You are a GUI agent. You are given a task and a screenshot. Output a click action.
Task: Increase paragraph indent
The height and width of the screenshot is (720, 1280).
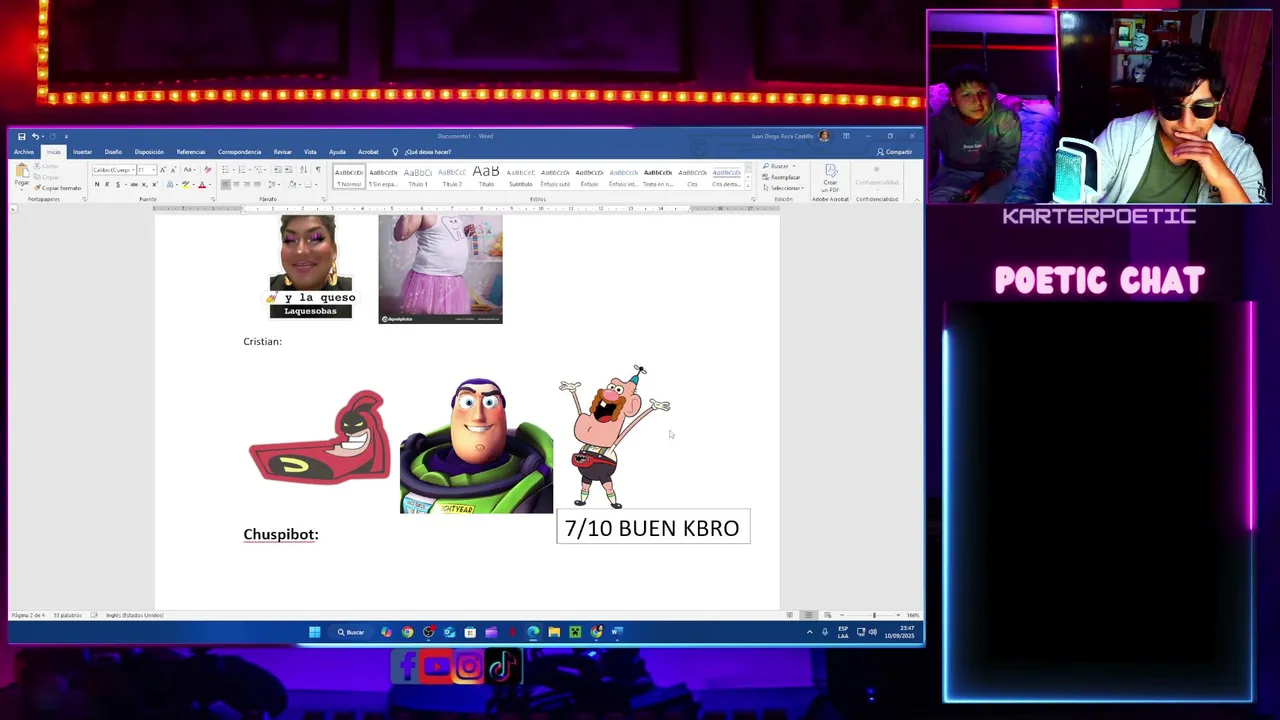tap(288, 170)
